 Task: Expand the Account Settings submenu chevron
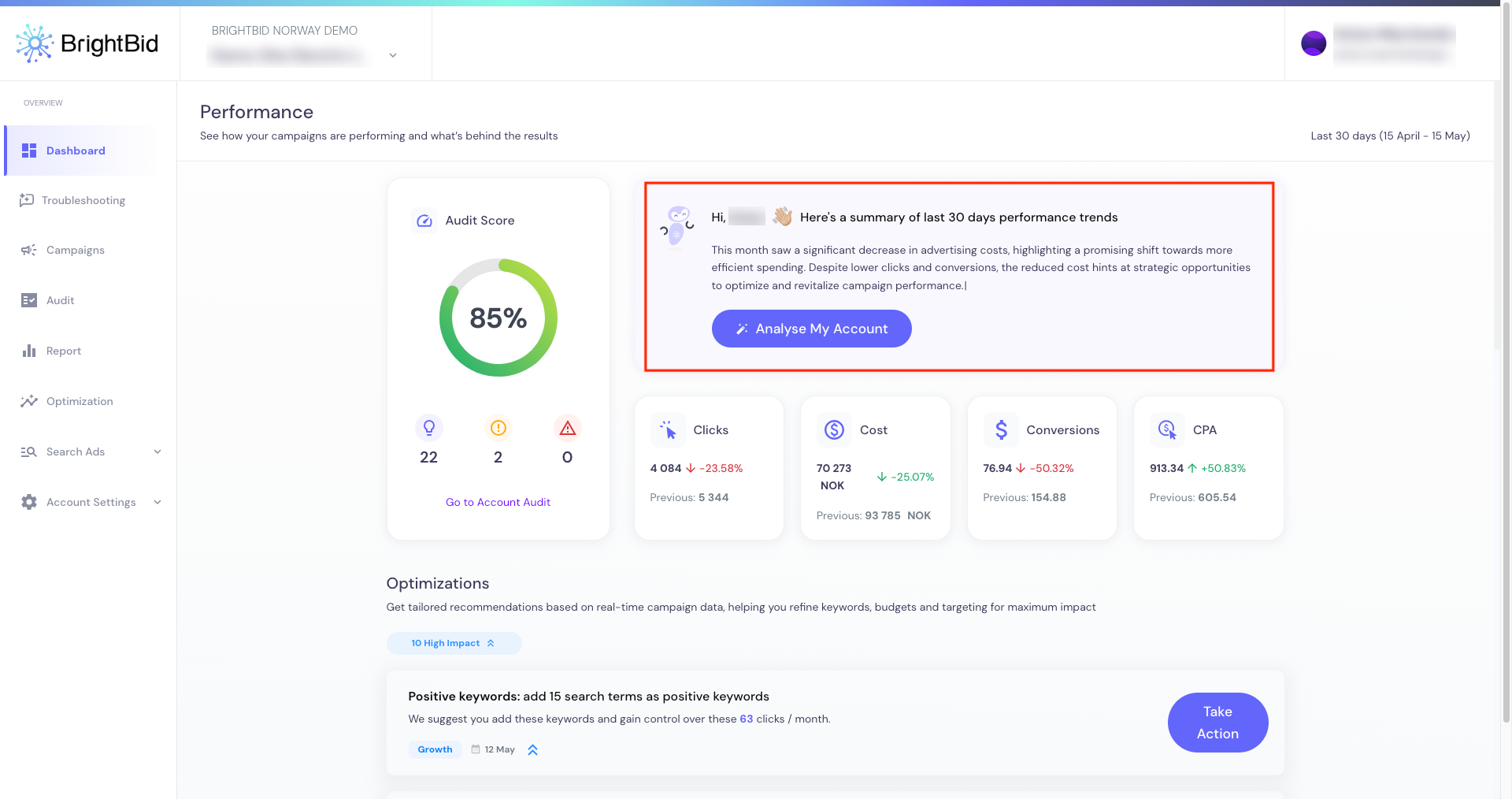pyautogui.click(x=157, y=502)
